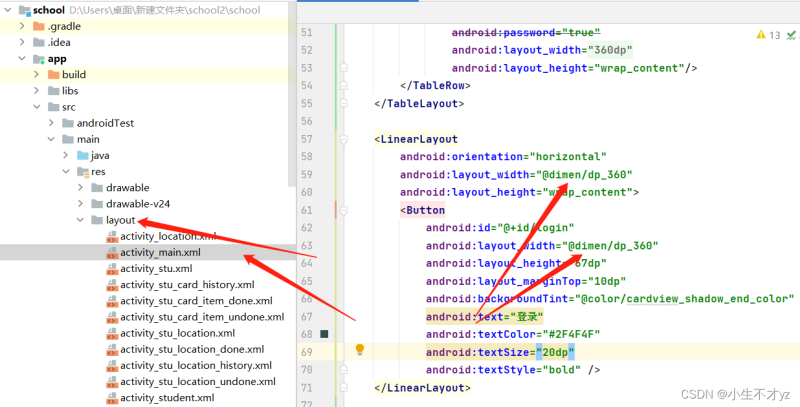800x407 pixels.
Task: Select activity_stu_card_item_undone.xml file
Action: (x=202, y=317)
